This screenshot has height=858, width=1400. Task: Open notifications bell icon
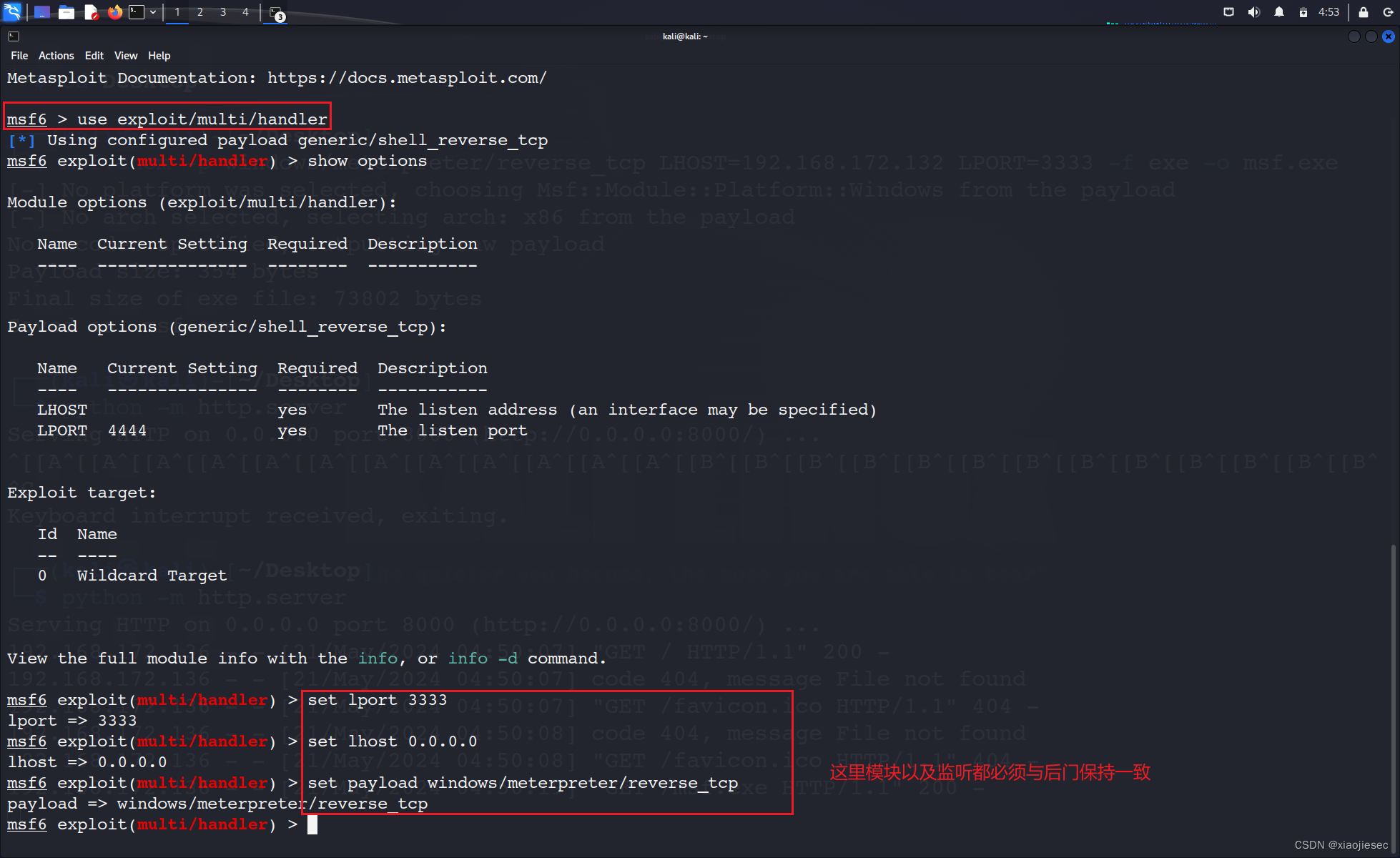point(1278,12)
